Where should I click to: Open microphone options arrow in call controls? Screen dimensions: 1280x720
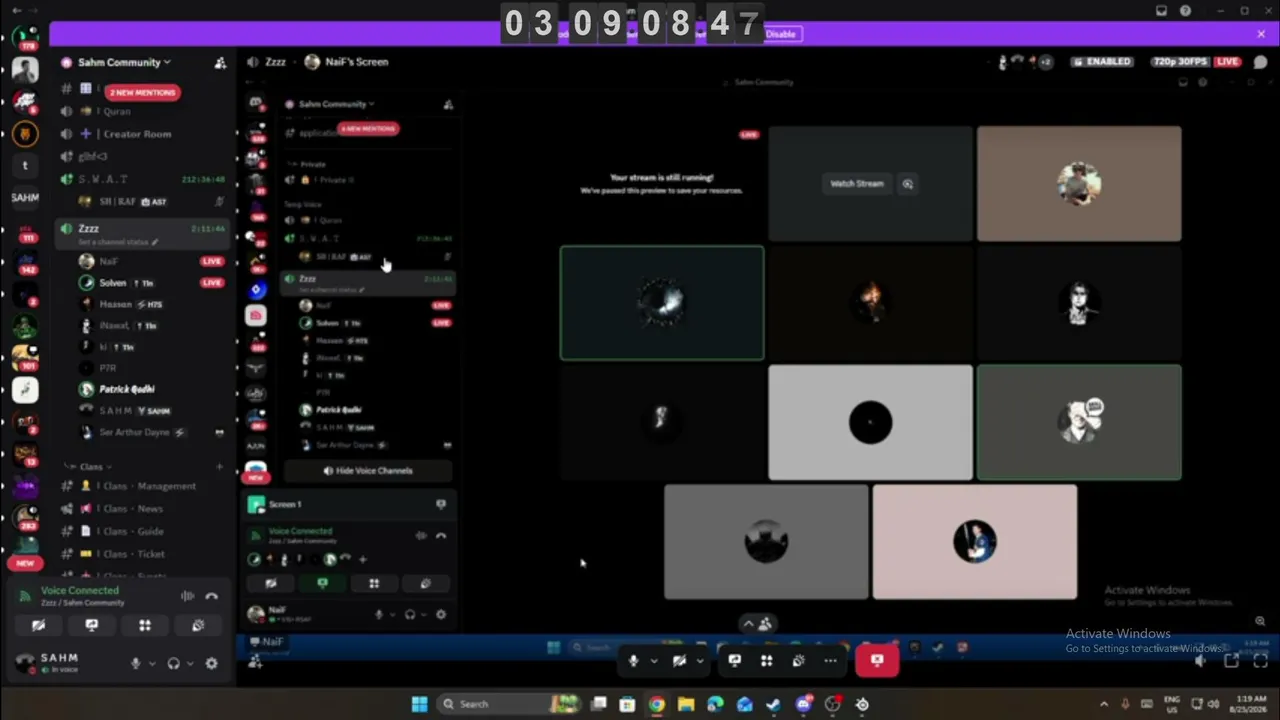(654, 660)
